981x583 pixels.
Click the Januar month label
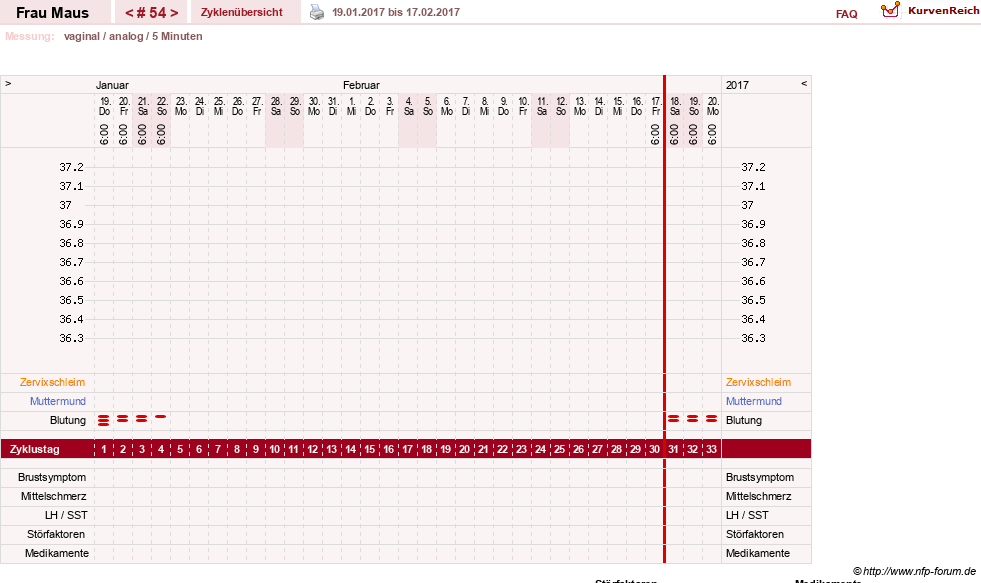[112, 85]
